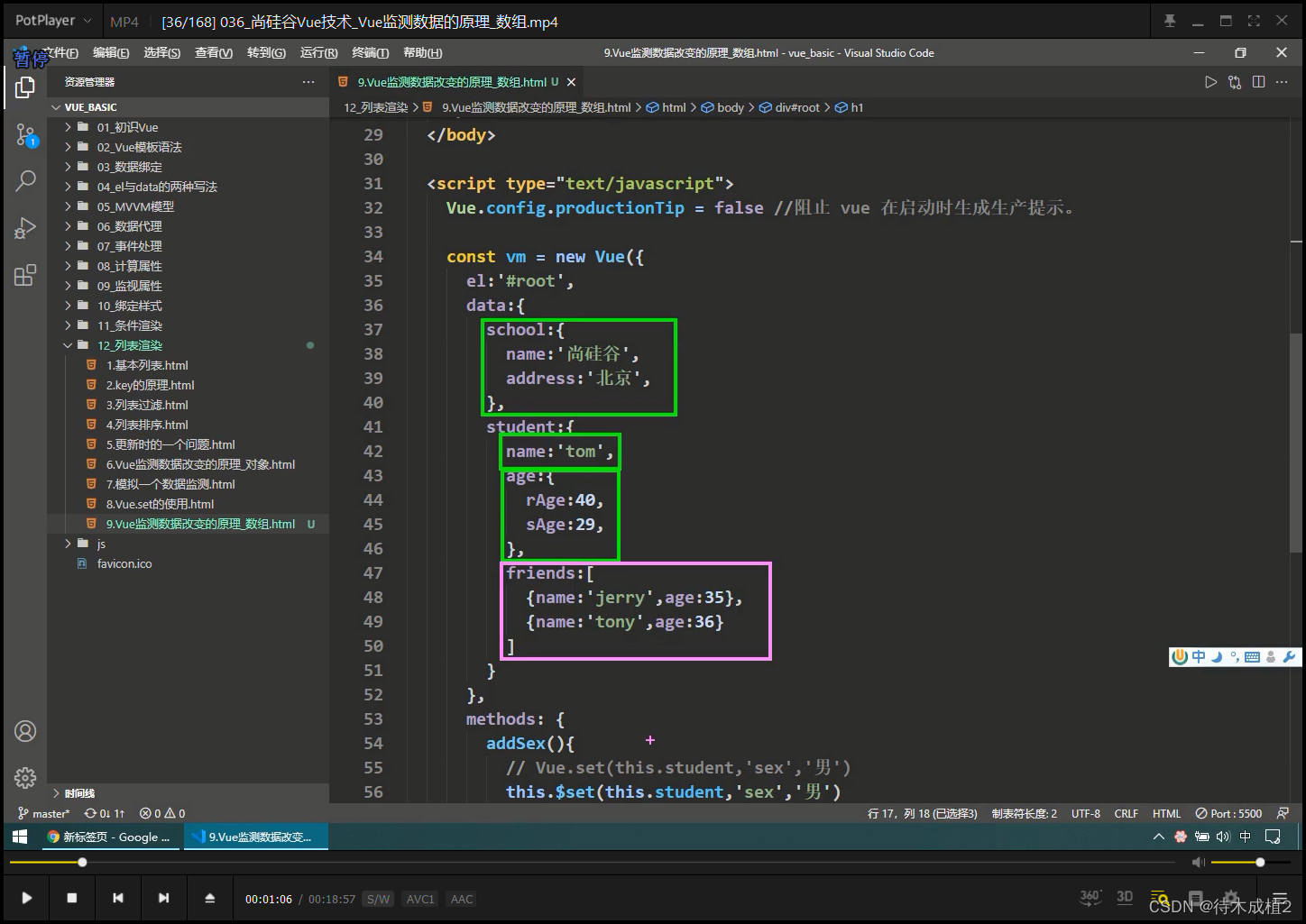
Task: Change the HTML language mode
Action: click(1166, 813)
